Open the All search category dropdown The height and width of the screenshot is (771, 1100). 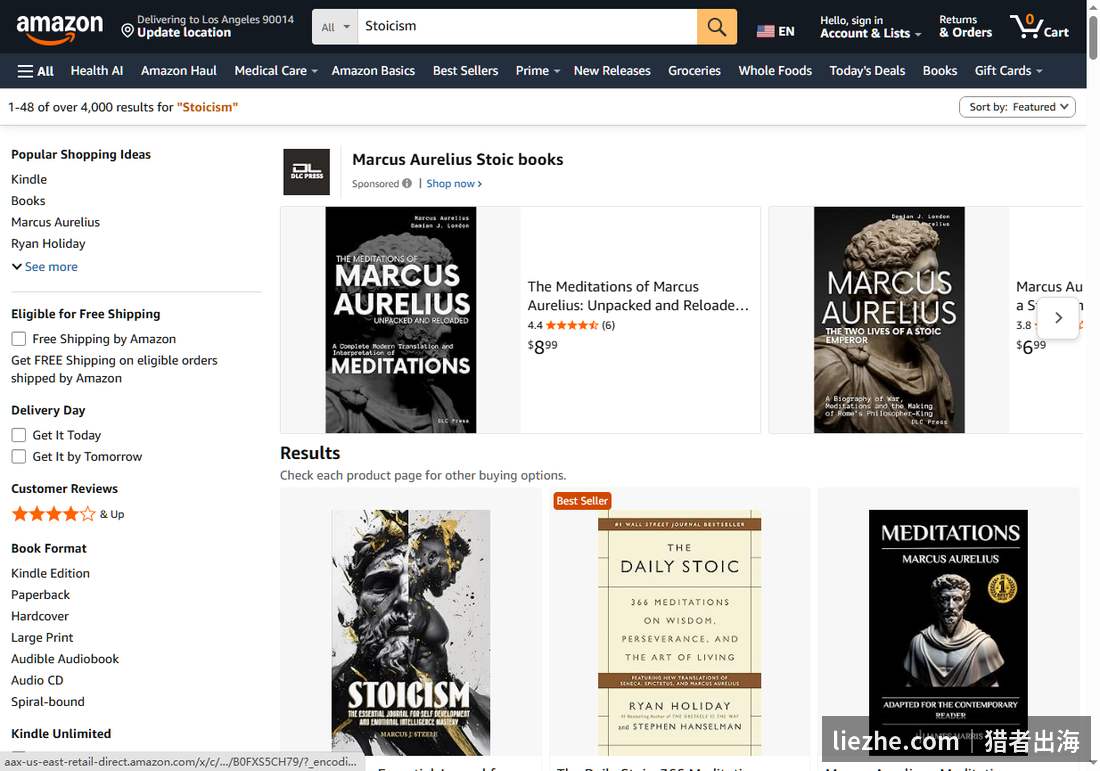[x=335, y=27]
